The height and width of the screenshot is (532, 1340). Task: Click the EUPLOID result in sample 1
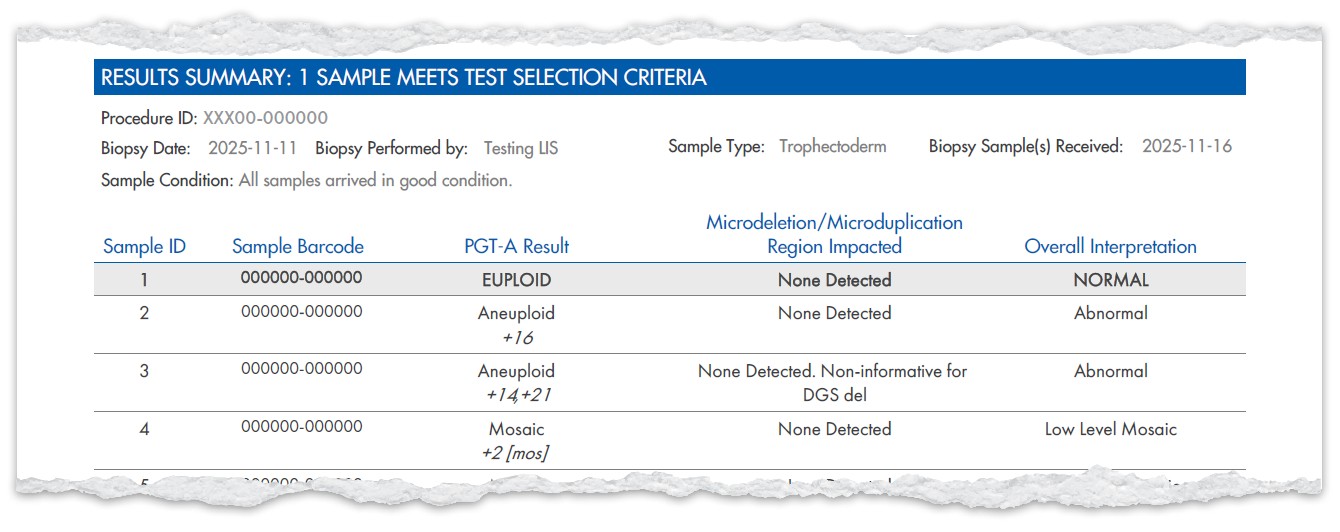pos(516,280)
